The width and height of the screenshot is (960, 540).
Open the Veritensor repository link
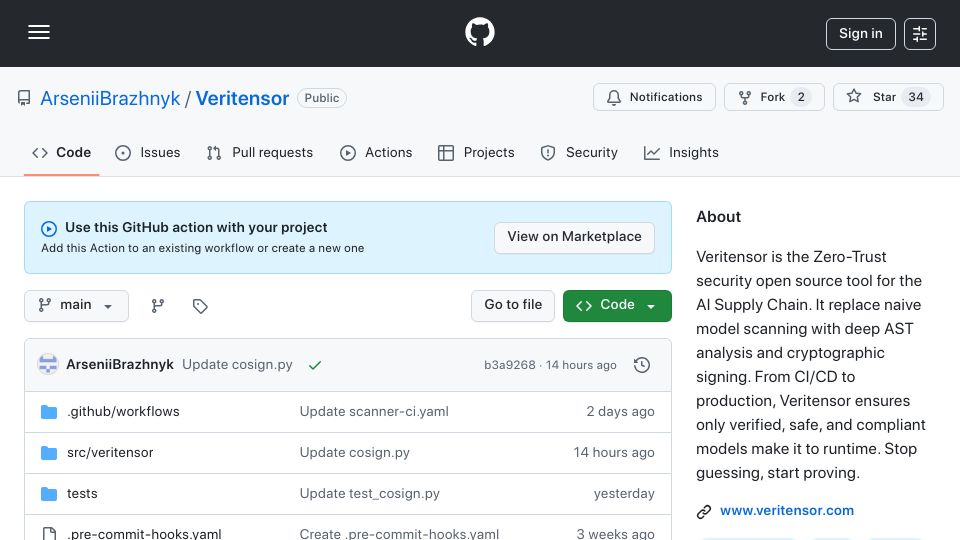coord(242,98)
